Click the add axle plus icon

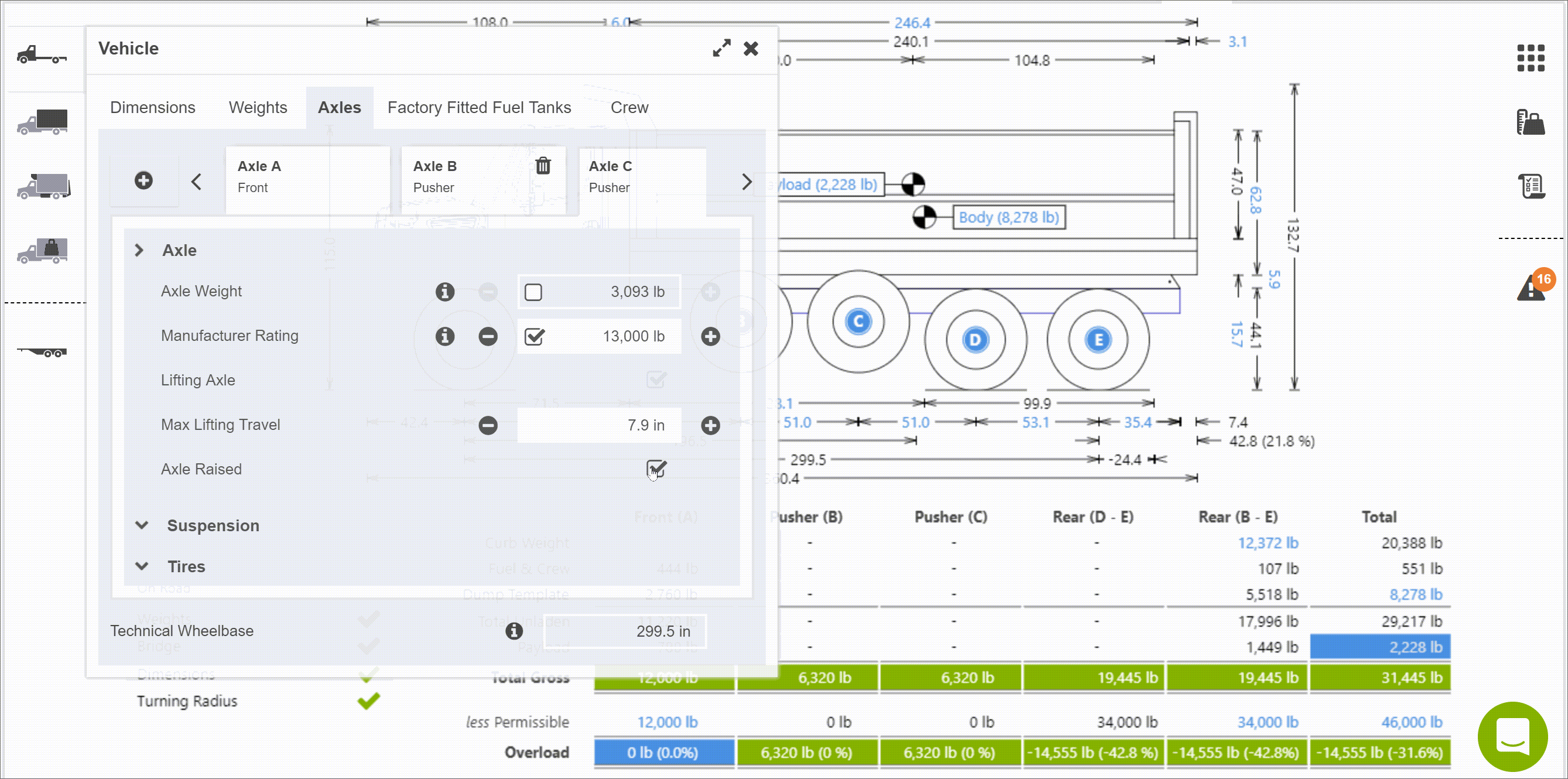click(x=143, y=181)
